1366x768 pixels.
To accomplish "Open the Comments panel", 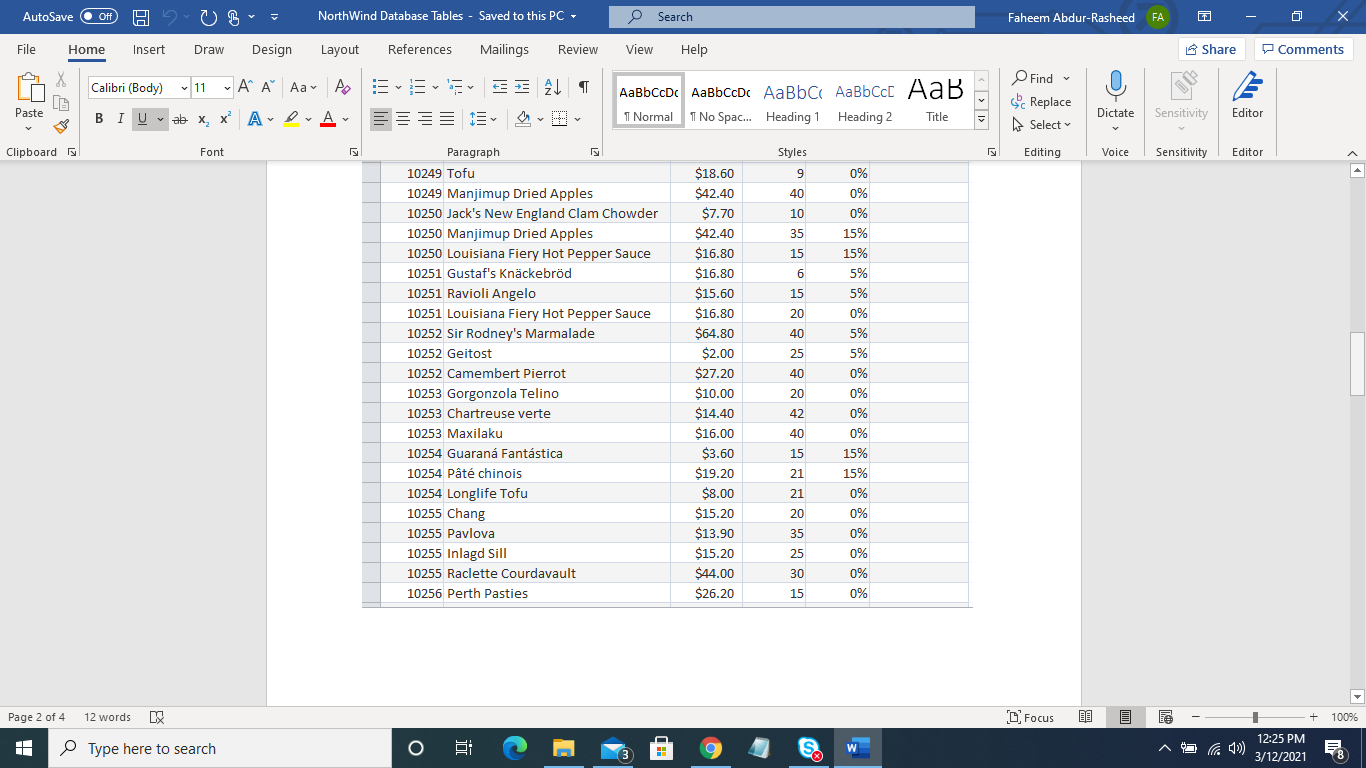I will click(1302, 48).
